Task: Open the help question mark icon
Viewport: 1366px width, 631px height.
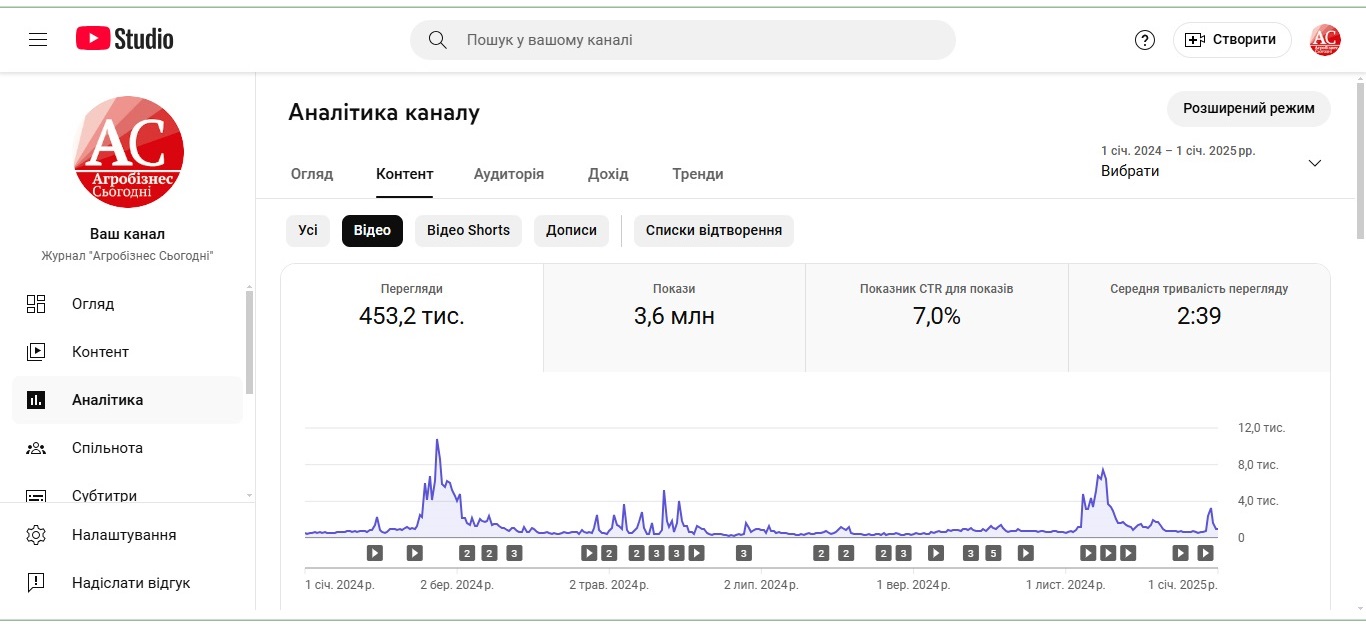Action: click(x=1145, y=40)
